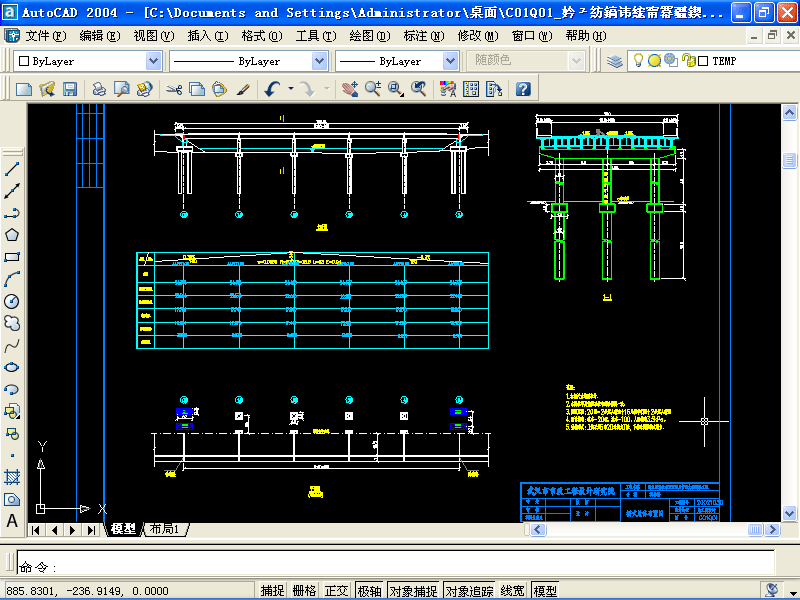Toggle 极轴 polar tracking
This screenshot has width=800, height=600.
pos(369,591)
